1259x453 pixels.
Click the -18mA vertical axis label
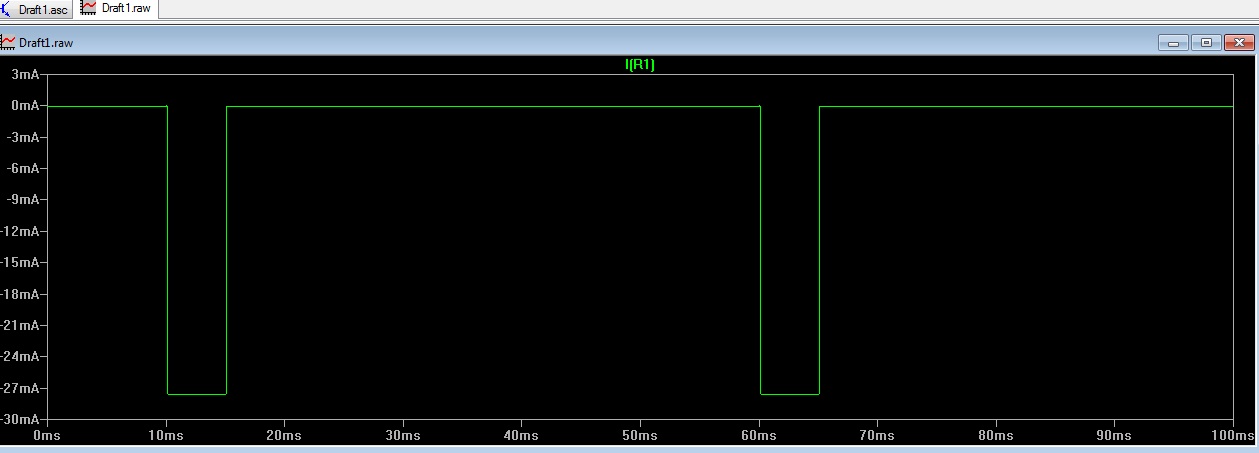(x=20, y=294)
